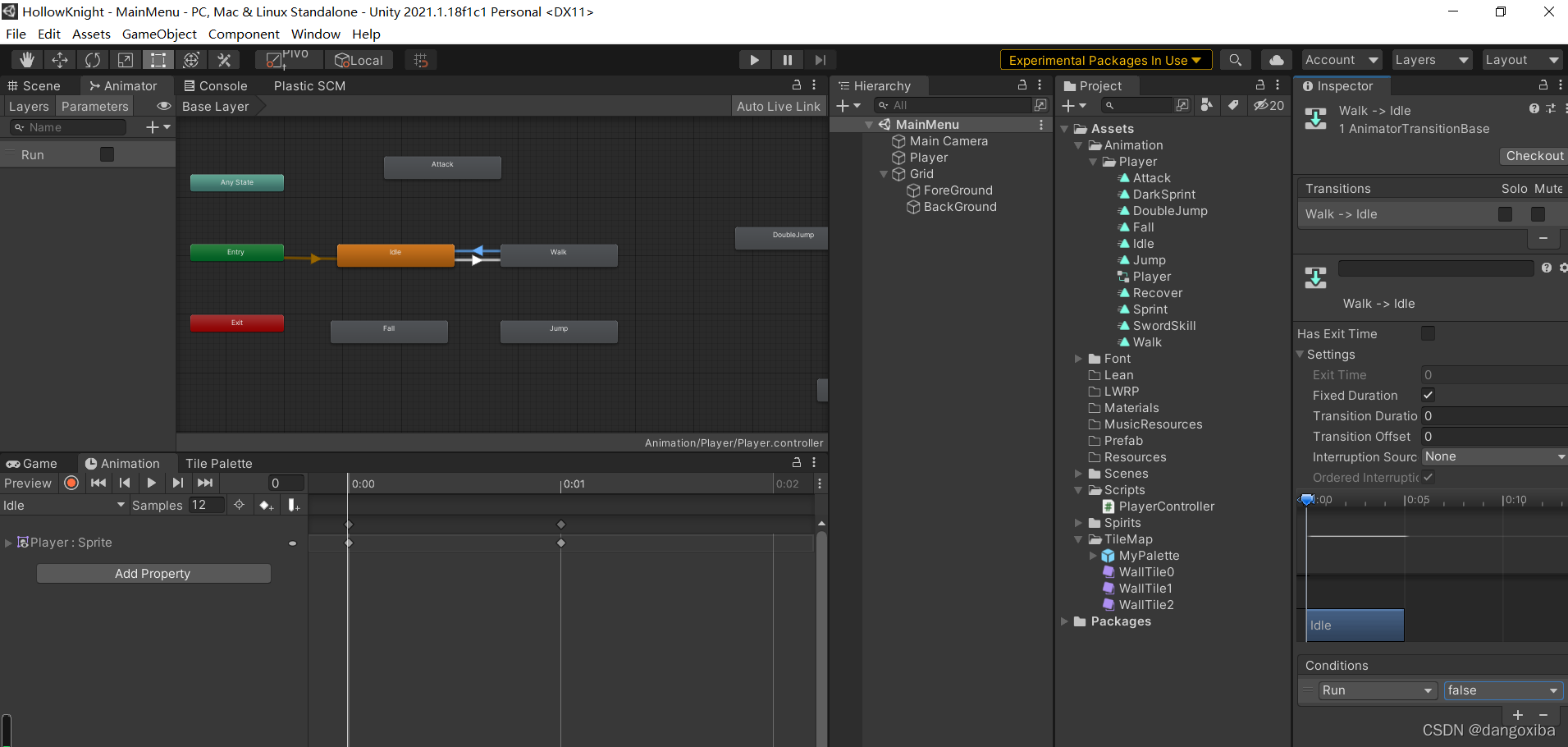The image size is (1568, 747).
Task: Select the Hand tool in the toolbar
Action: (x=26, y=59)
